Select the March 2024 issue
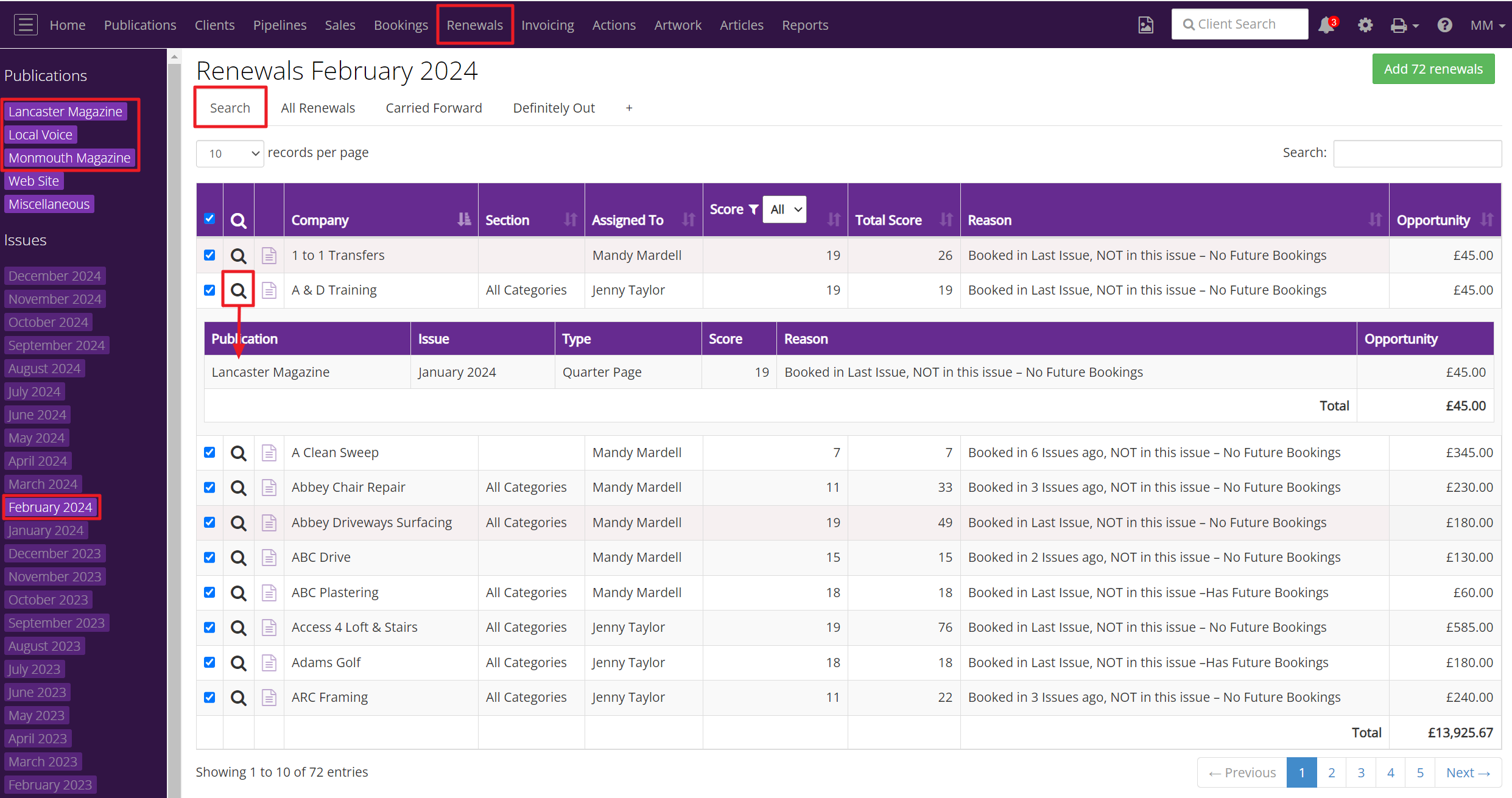Screen dimensions: 1512x798 (x=43, y=484)
